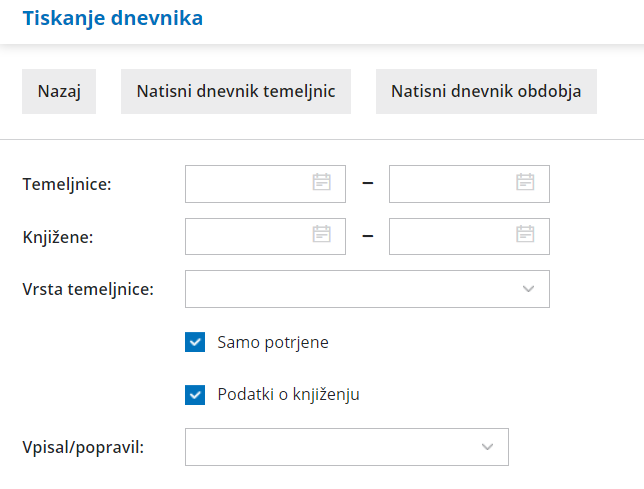This screenshot has height=489, width=644.
Task: Click the Podatki o knjiženju label text
Action: pos(288,394)
